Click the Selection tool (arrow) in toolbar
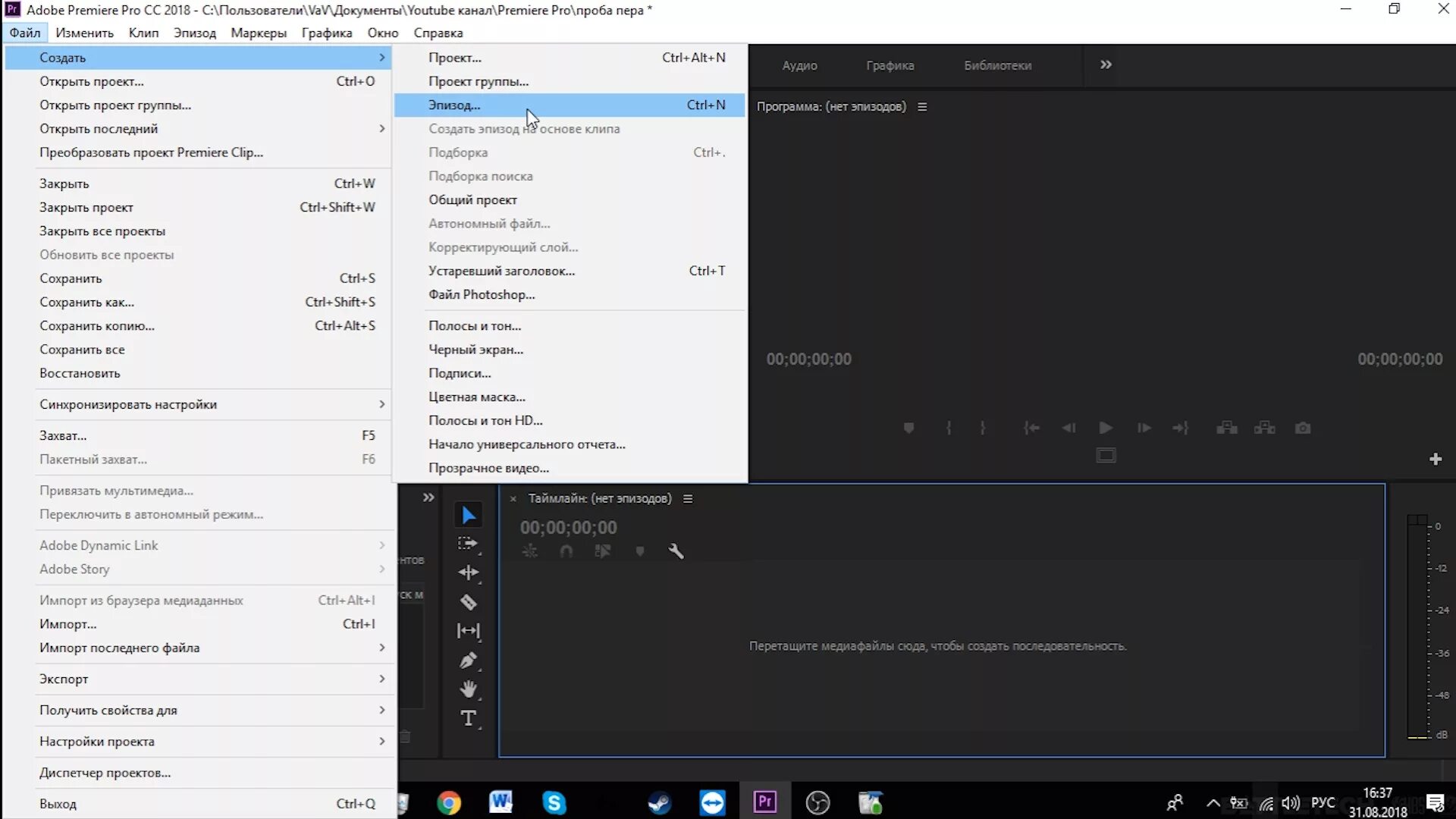The width and height of the screenshot is (1456, 819). pyautogui.click(x=468, y=514)
